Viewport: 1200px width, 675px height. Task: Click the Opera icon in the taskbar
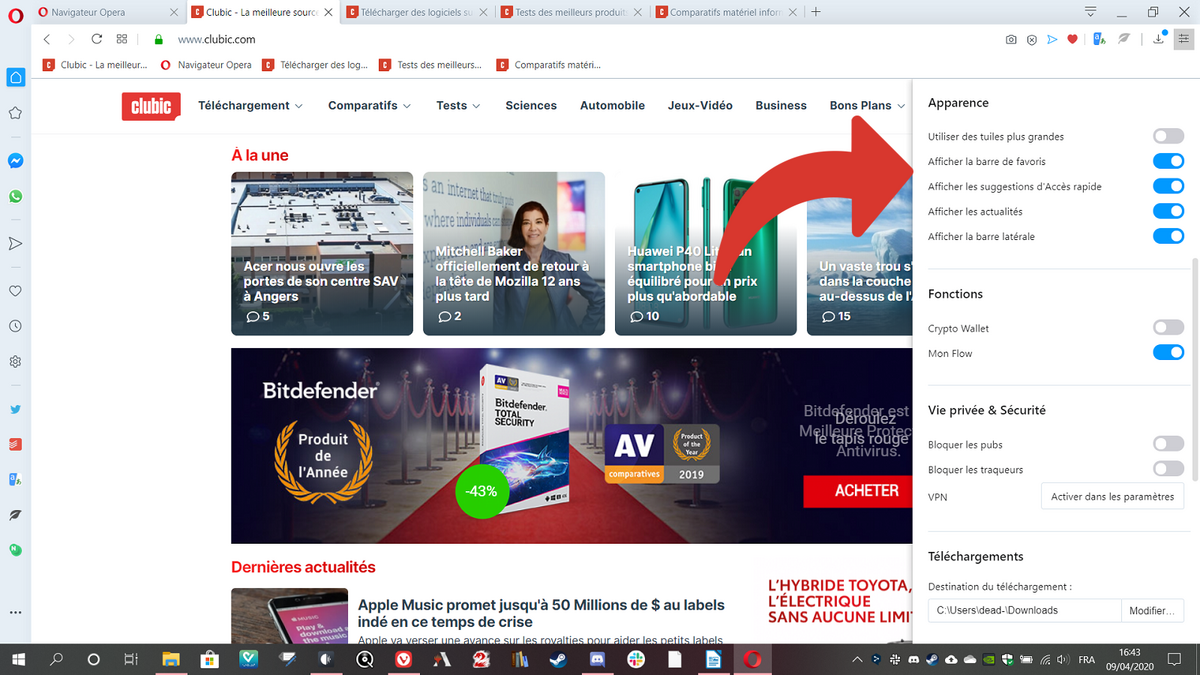tap(753, 659)
